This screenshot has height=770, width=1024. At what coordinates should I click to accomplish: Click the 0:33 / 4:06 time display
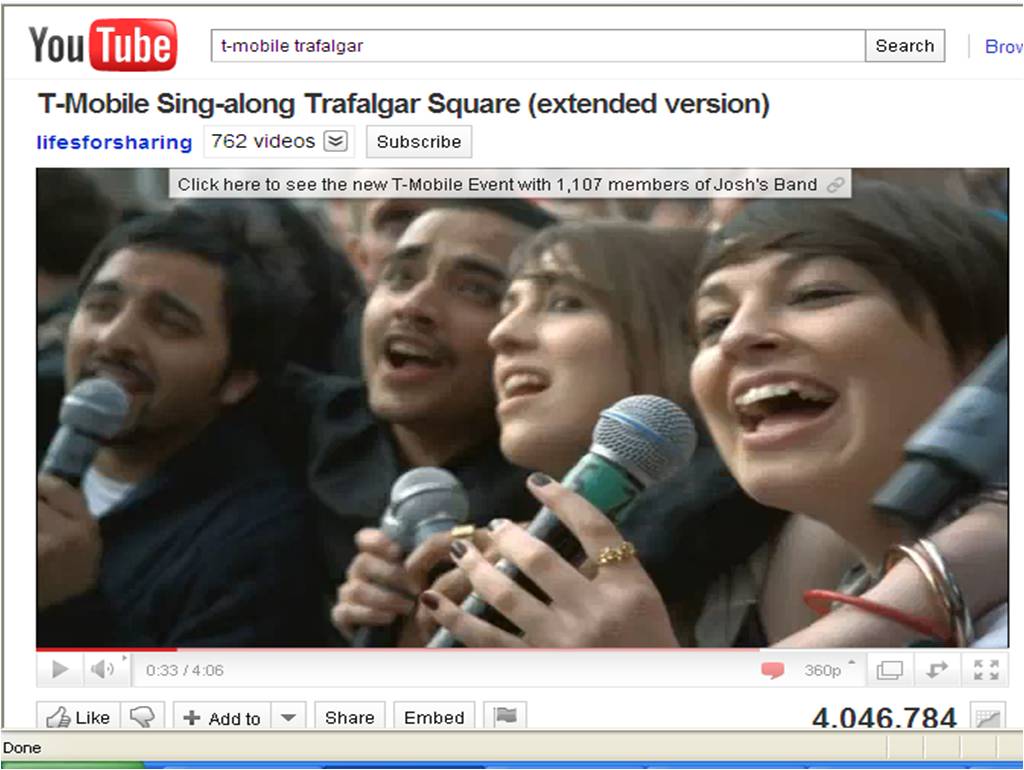point(185,670)
